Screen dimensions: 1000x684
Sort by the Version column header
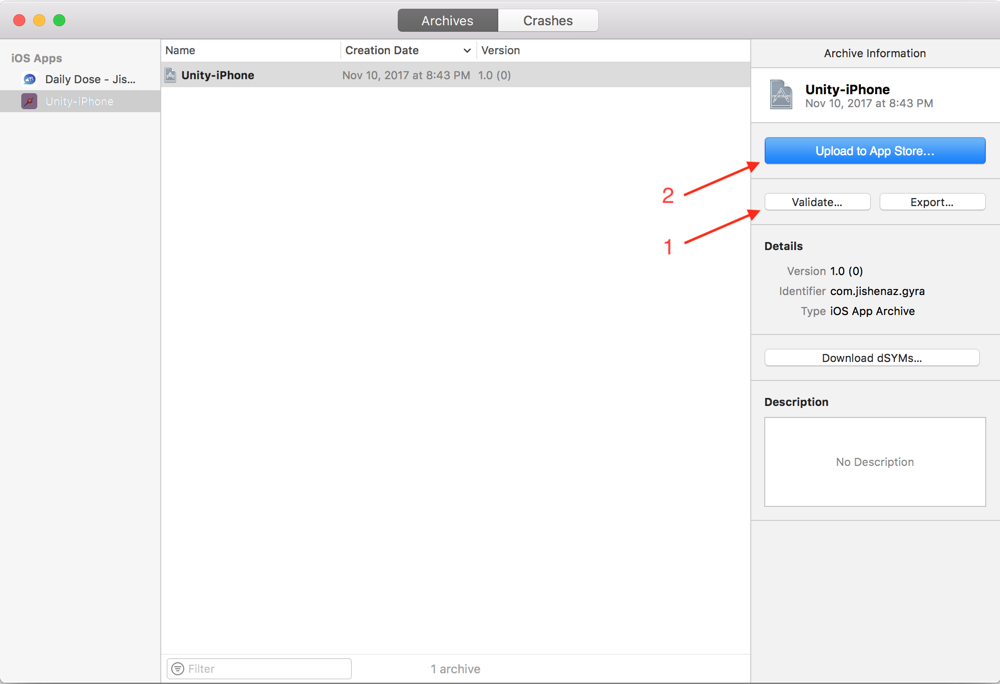click(x=613, y=50)
